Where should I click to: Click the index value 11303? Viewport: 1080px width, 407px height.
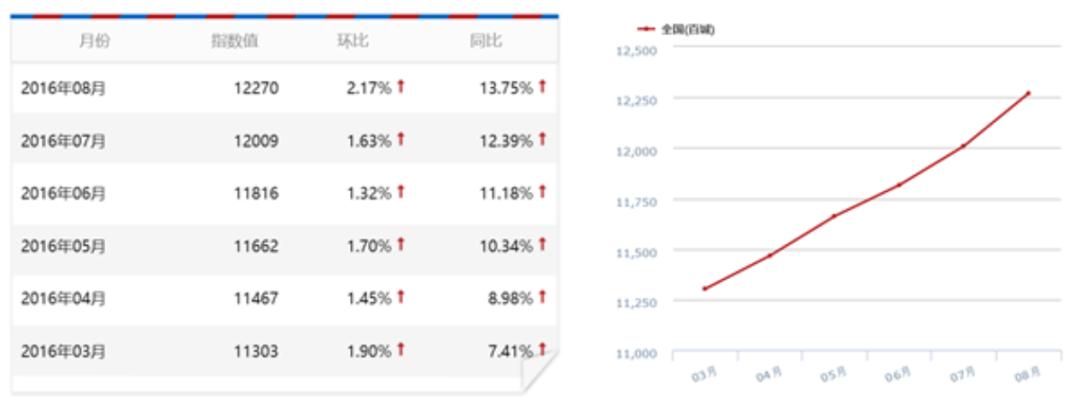coord(256,351)
